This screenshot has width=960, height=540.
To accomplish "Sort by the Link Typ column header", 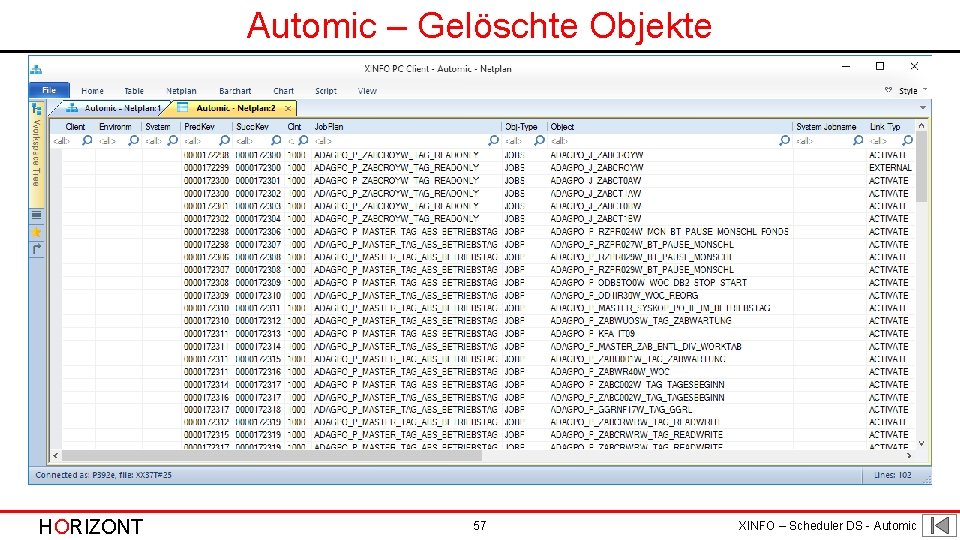I will click(x=885, y=127).
